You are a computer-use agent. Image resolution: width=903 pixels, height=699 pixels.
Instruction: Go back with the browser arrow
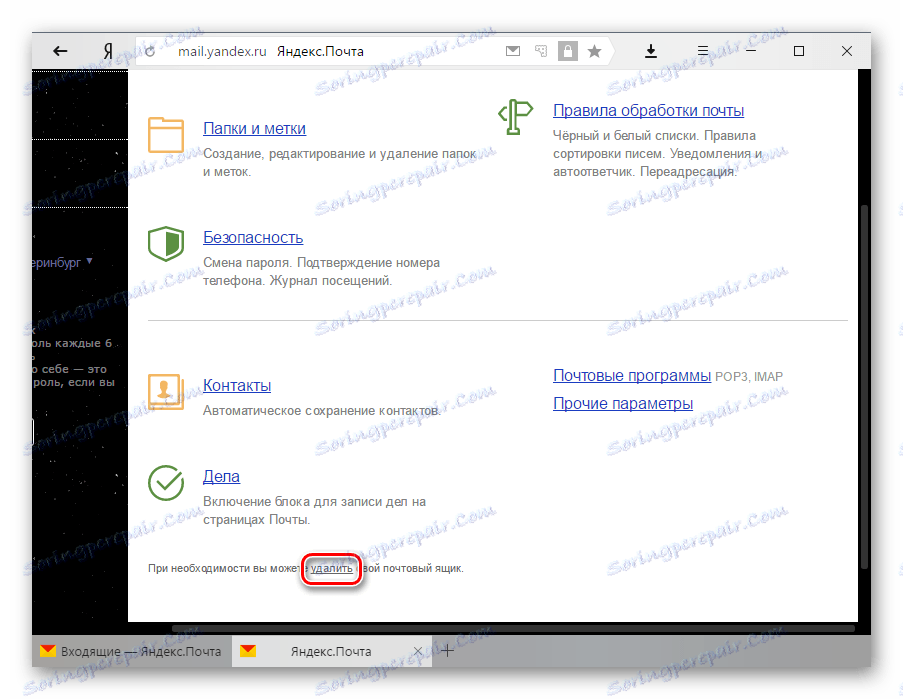tap(60, 51)
